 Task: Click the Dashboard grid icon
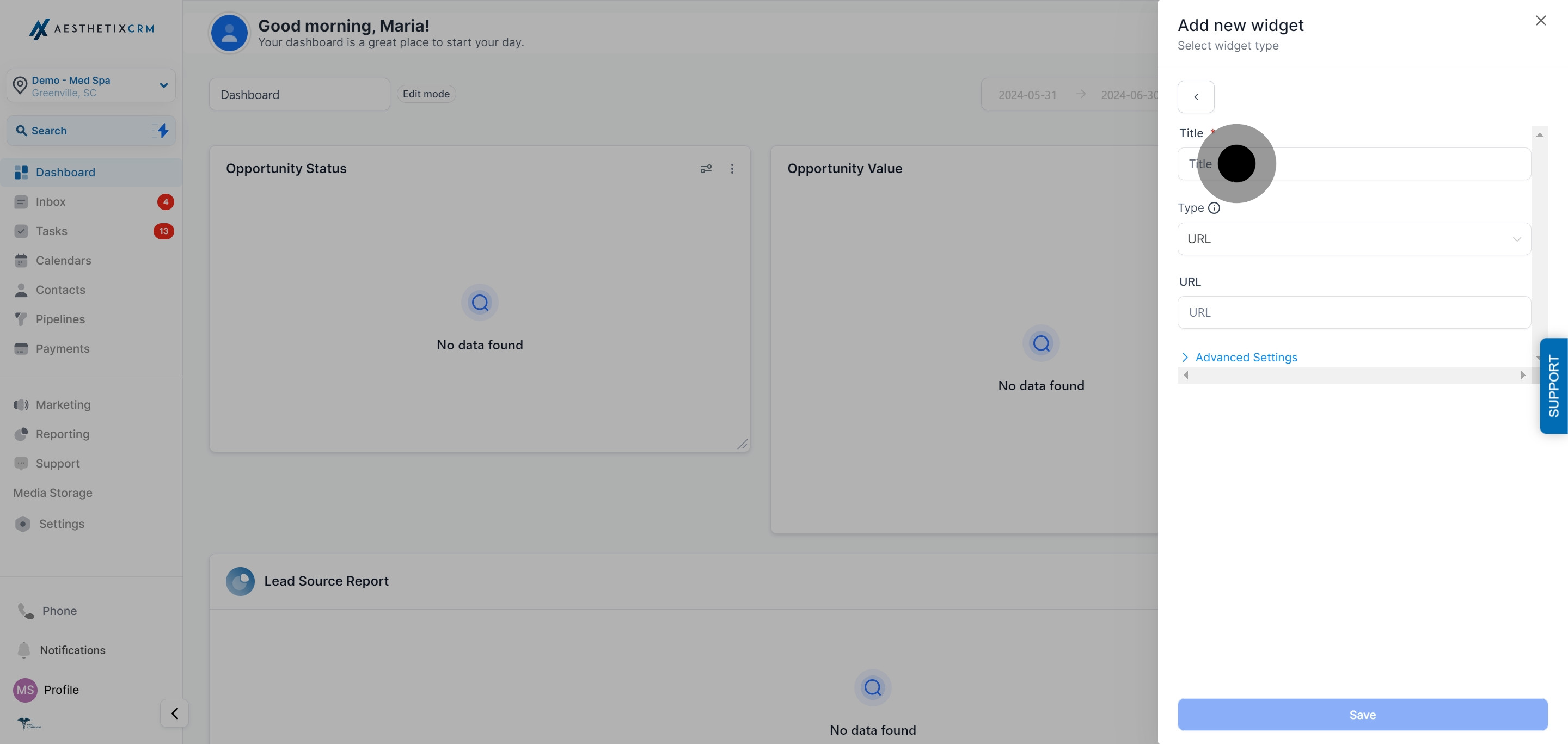21,172
